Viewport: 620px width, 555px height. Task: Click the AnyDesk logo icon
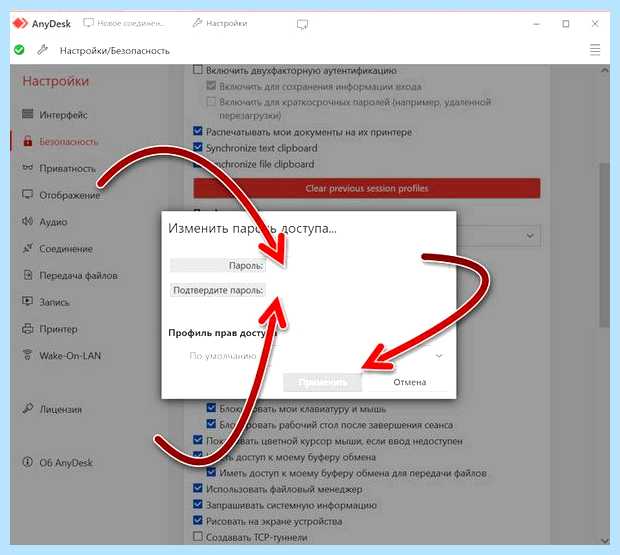(20, 23)
